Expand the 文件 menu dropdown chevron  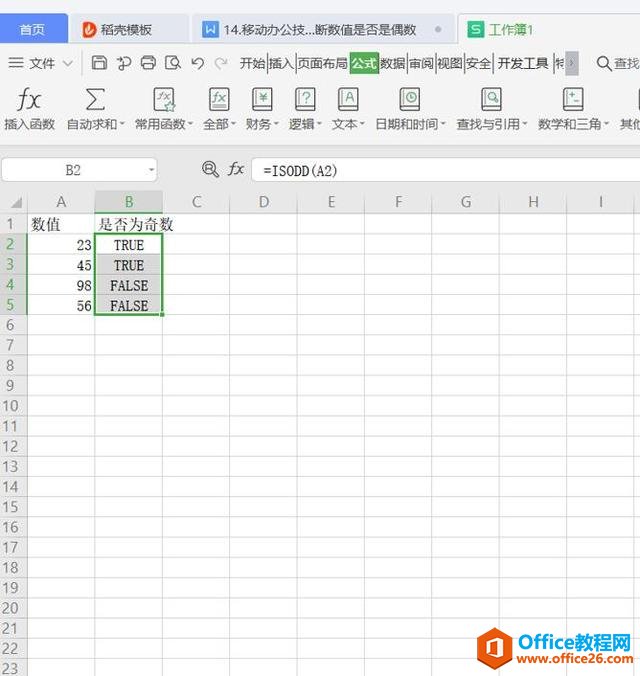click(68, 63)
